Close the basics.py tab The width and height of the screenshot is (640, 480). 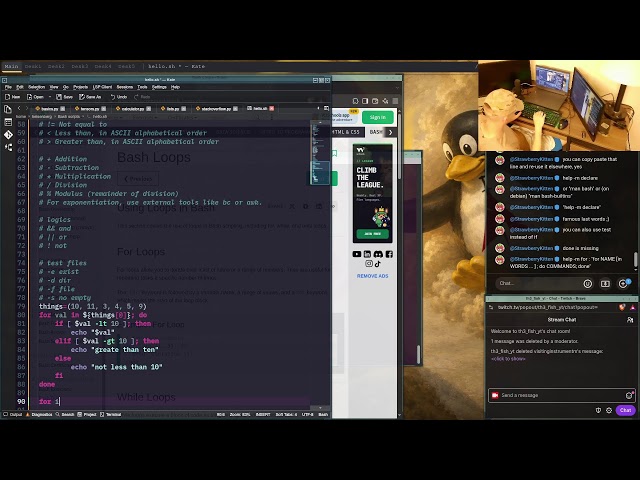click(62, 109)
